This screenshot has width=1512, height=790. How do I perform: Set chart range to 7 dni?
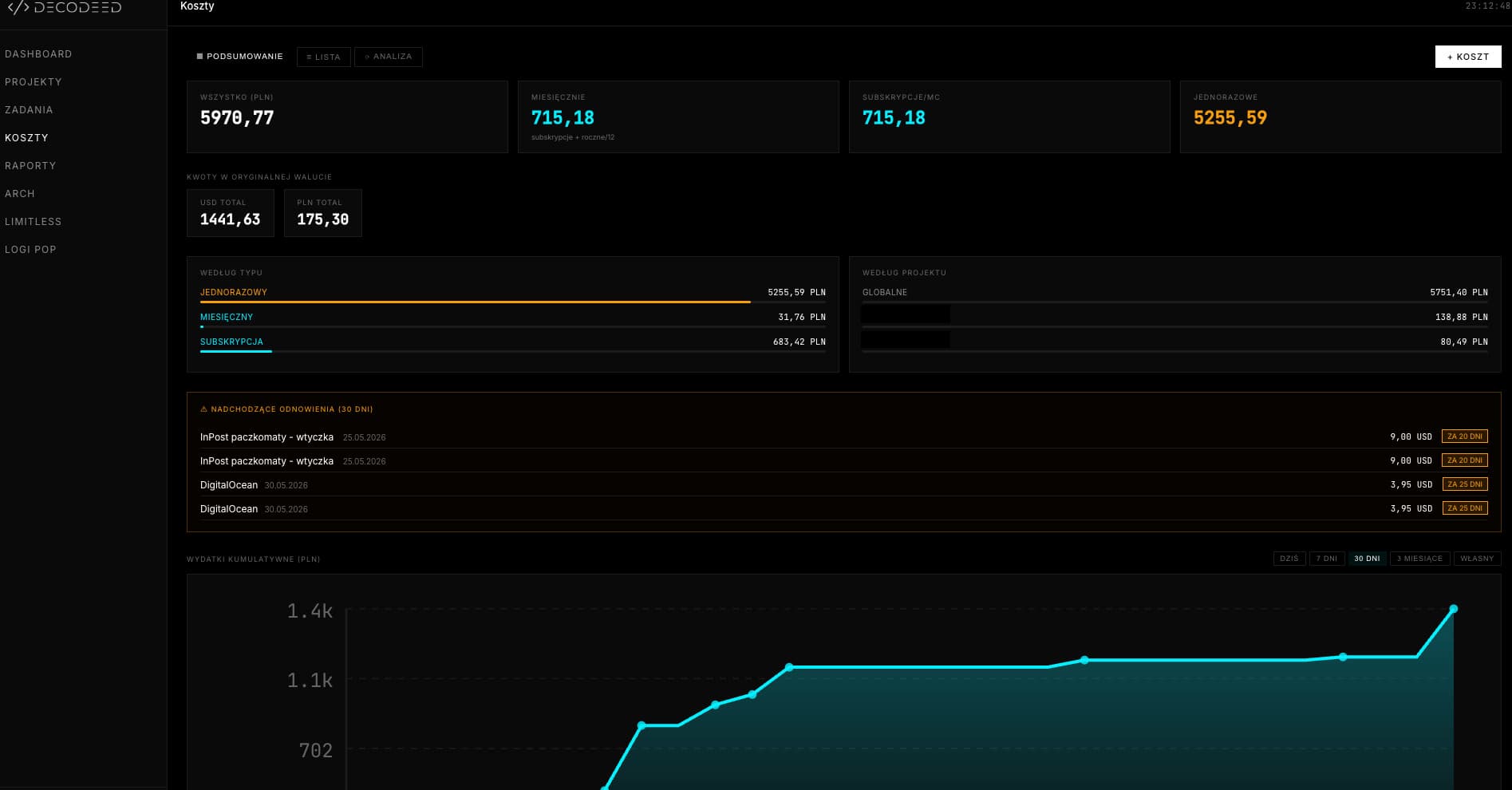click(1327, 559)
